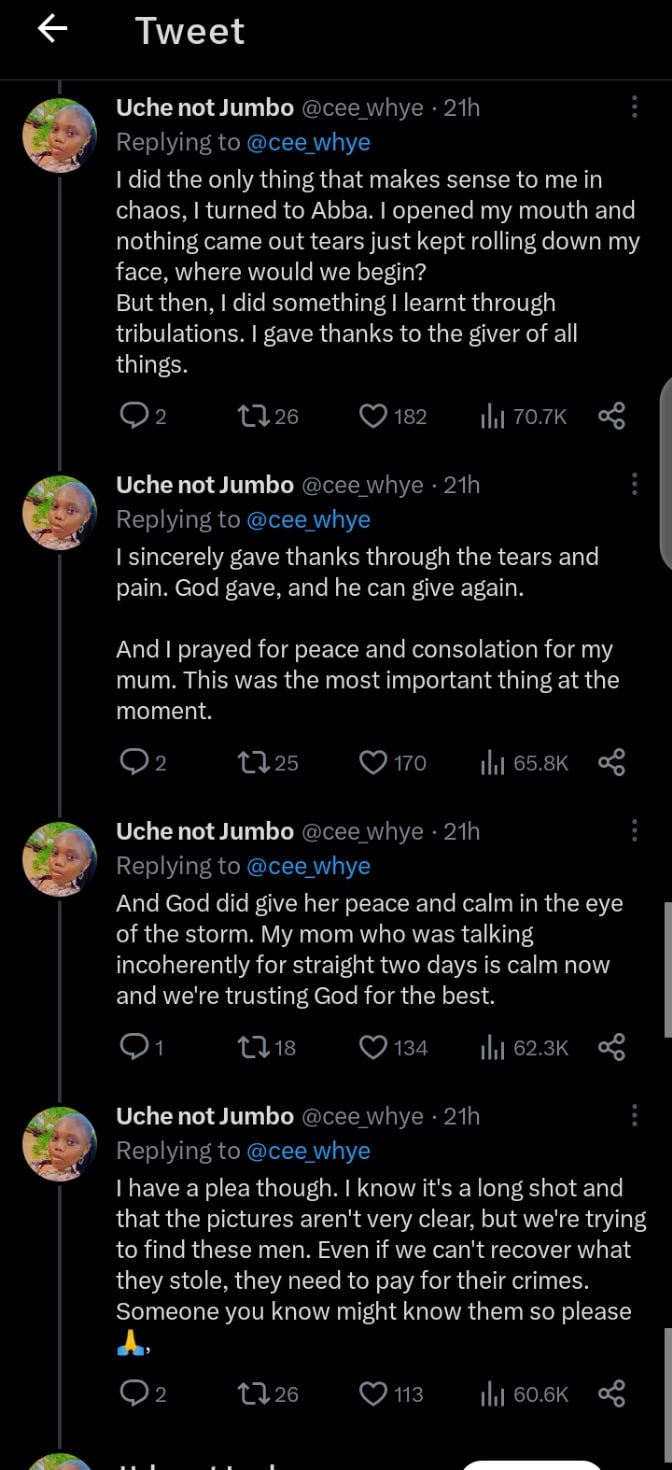Image resolution: width=672 pixels, height=1470 pixels.
Task: Open profile picture on the plea tweet
Action: (x=60, y=1142)
